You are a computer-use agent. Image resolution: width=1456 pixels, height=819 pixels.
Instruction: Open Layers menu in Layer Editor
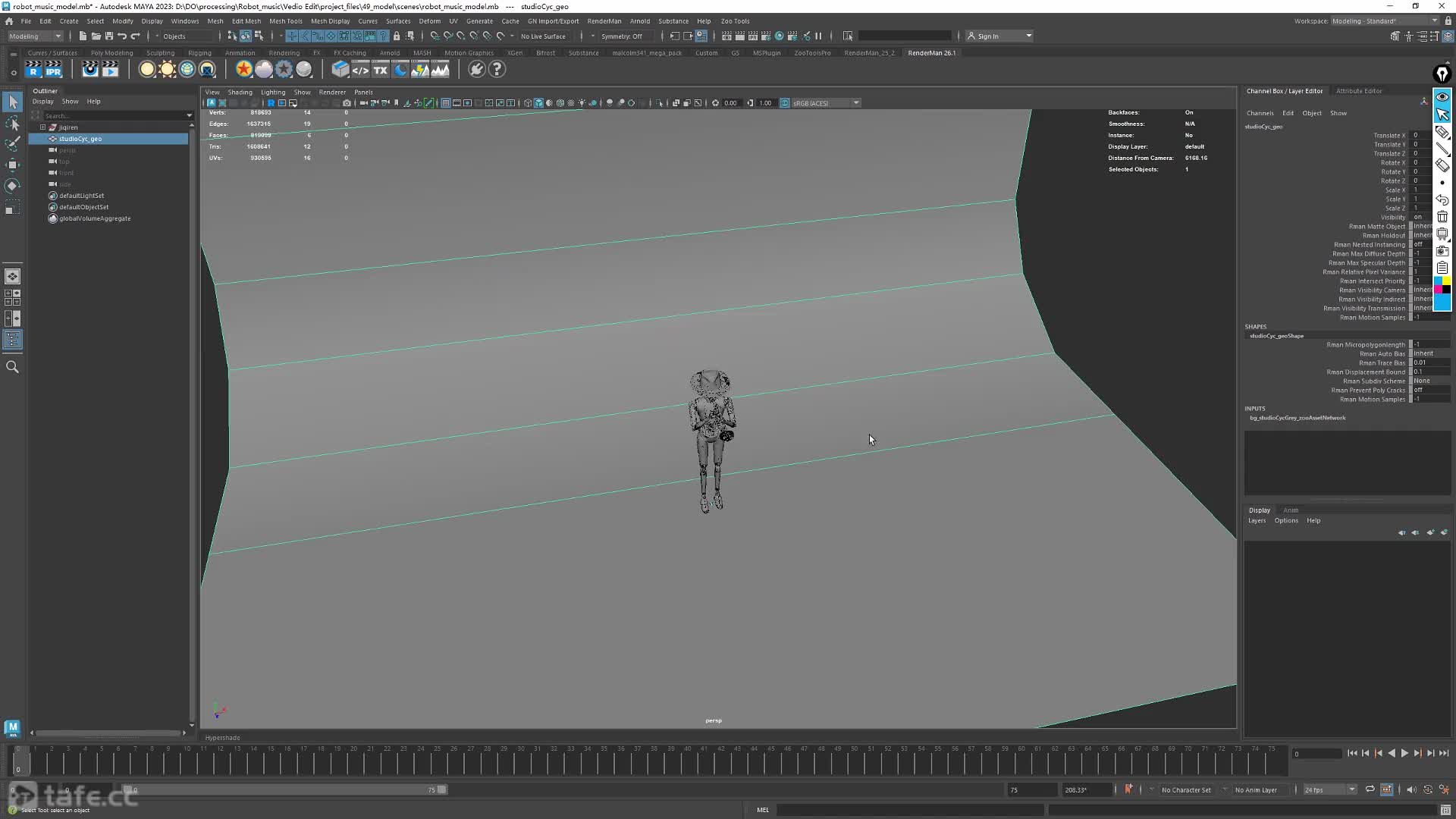pyautogui.click(x=1257, y=521)
